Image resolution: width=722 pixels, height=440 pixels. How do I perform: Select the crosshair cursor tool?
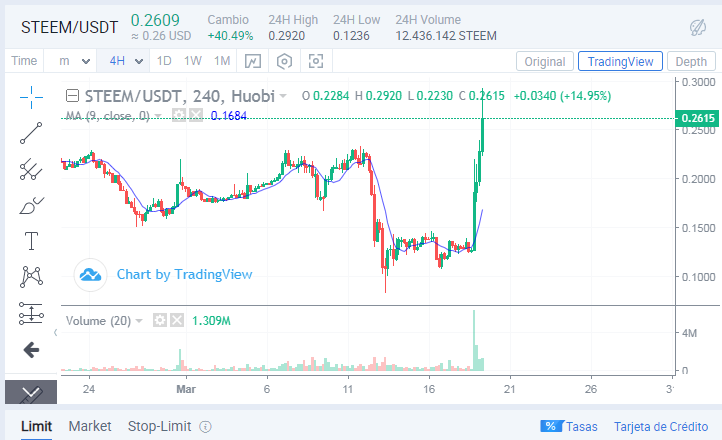pos(31,97)
